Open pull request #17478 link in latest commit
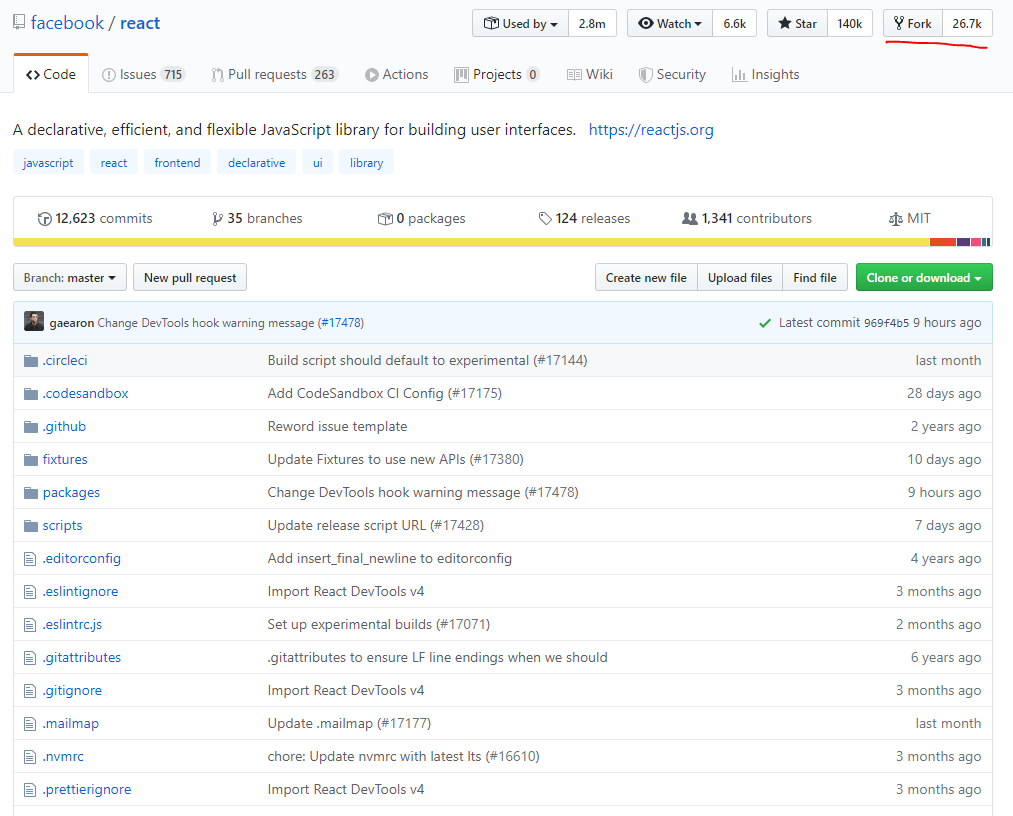The image size is (1013, 816). click(x=342, y=322)
